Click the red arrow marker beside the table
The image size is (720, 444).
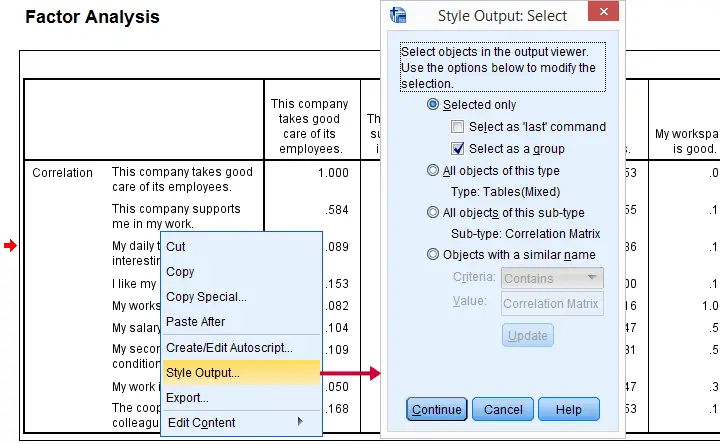click(10, 246)
